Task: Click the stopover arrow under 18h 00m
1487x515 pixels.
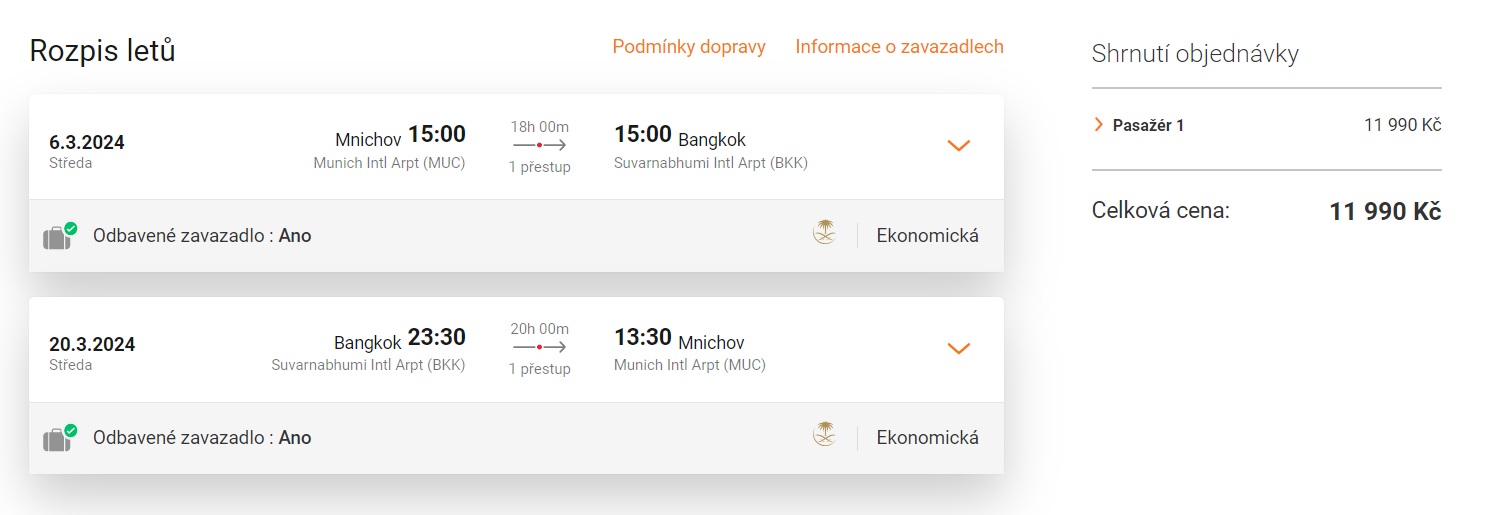Action: [540, 146]
